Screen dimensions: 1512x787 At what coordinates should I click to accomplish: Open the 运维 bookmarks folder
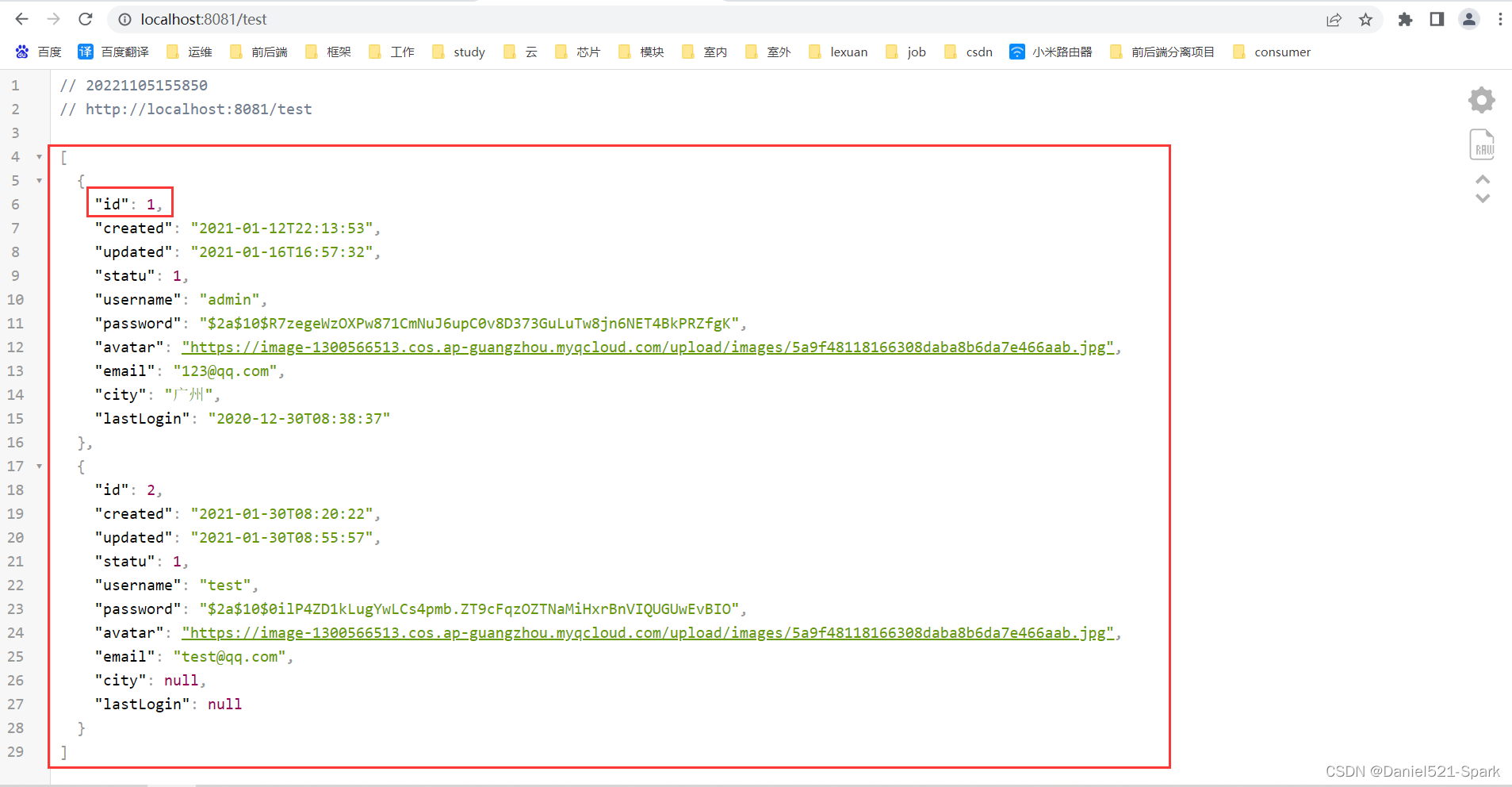click(189, 52)
